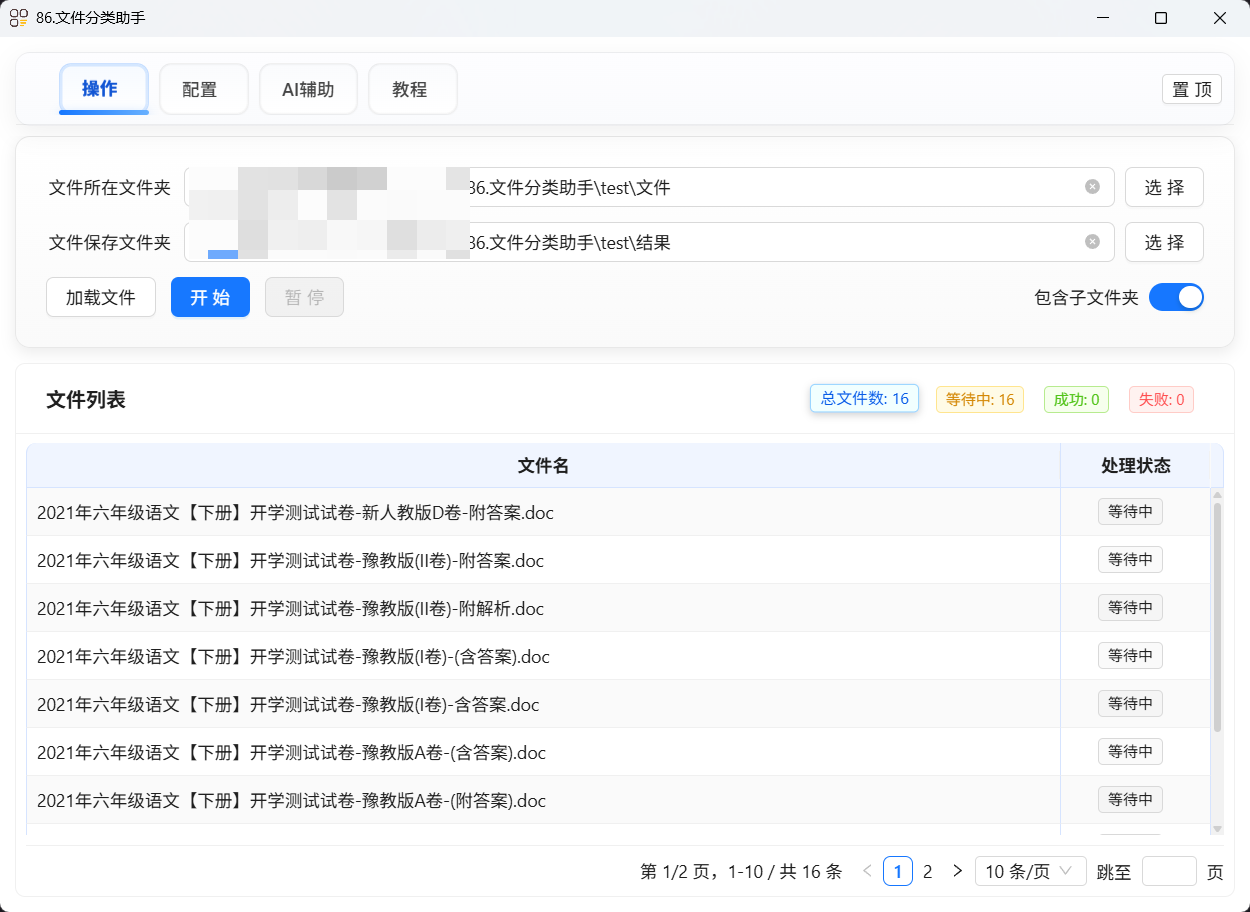Switch to the 配置 tab

(x=203, y=89)
